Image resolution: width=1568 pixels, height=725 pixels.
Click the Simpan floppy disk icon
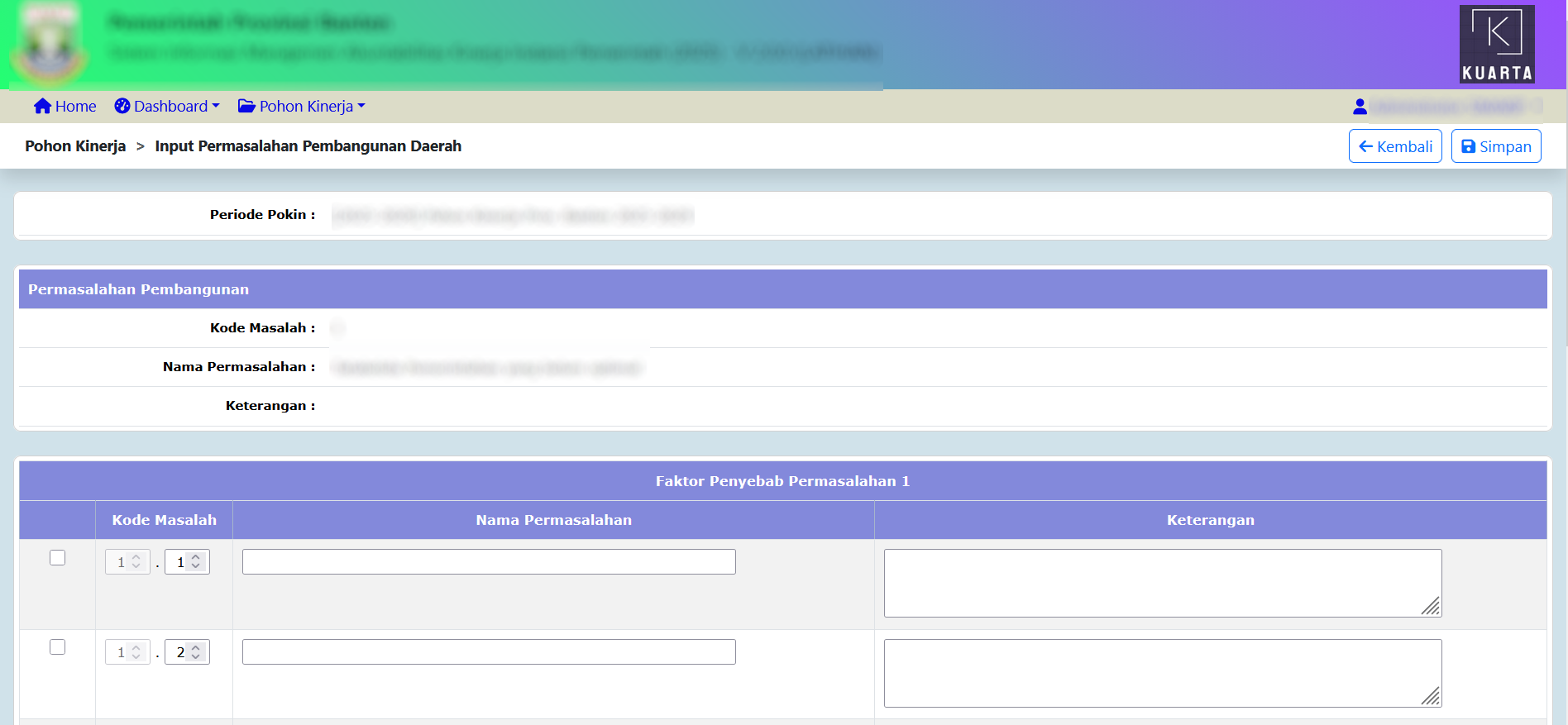pos(1468,146)
